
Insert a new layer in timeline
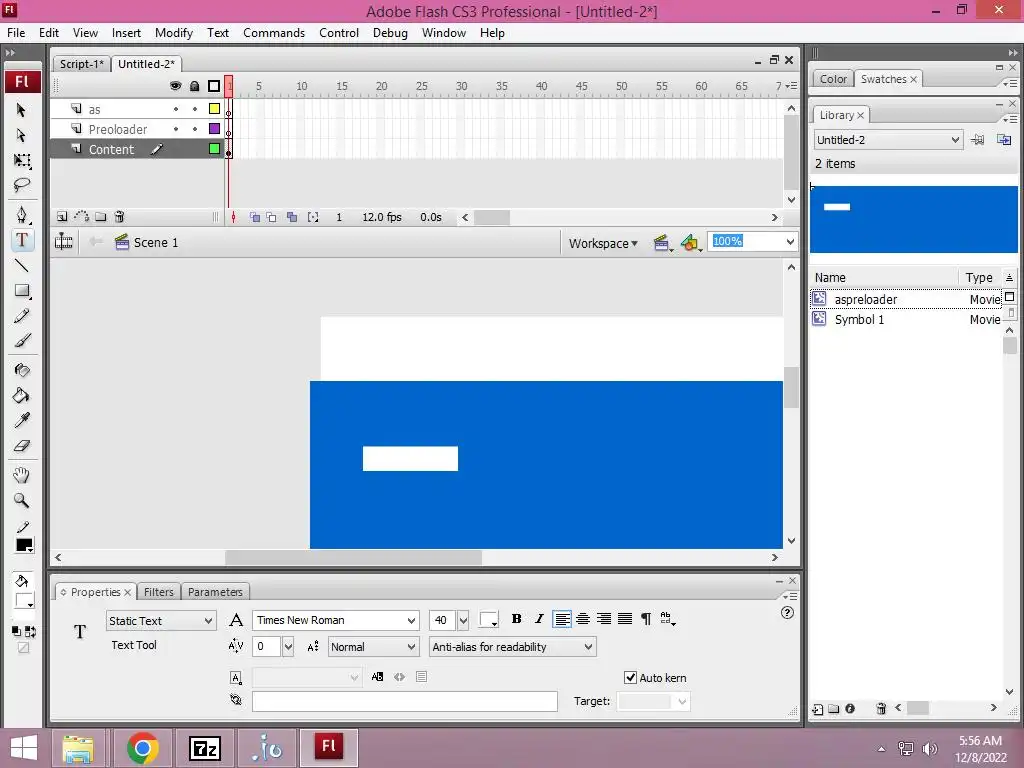[62, 217]
